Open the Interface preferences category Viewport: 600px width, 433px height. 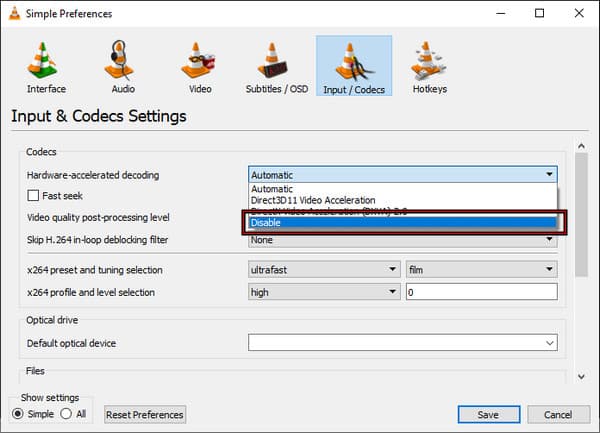pos(46,67)
